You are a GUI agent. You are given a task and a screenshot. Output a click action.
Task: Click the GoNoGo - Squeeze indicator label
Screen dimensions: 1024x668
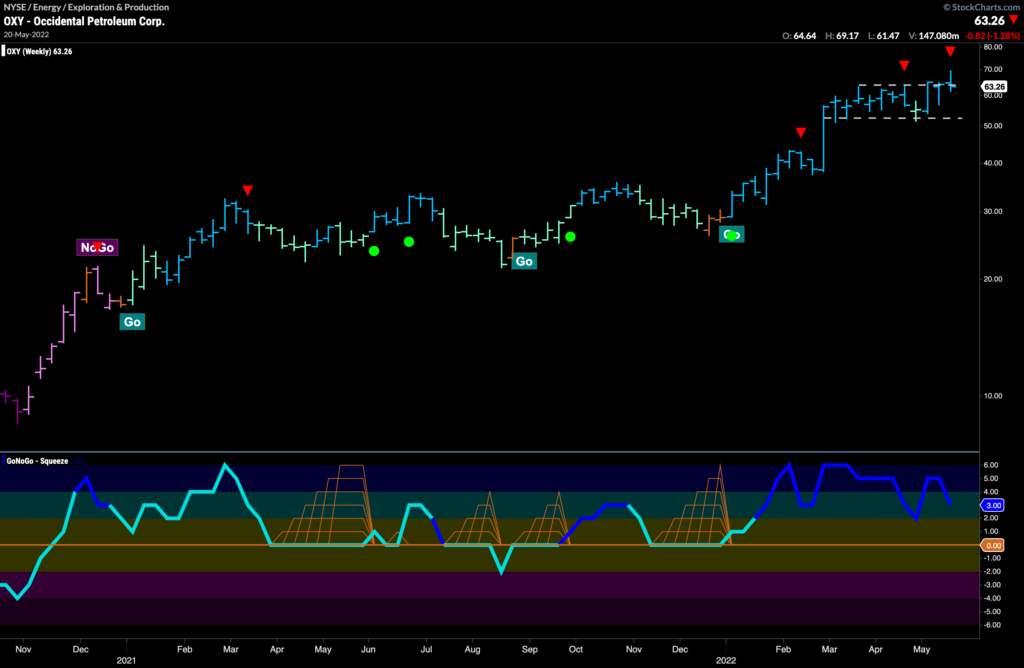tap(37, 461)
